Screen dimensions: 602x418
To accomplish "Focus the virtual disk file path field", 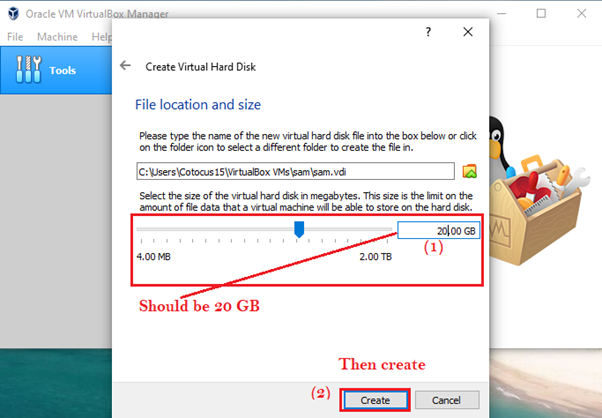I will point(296,171).
